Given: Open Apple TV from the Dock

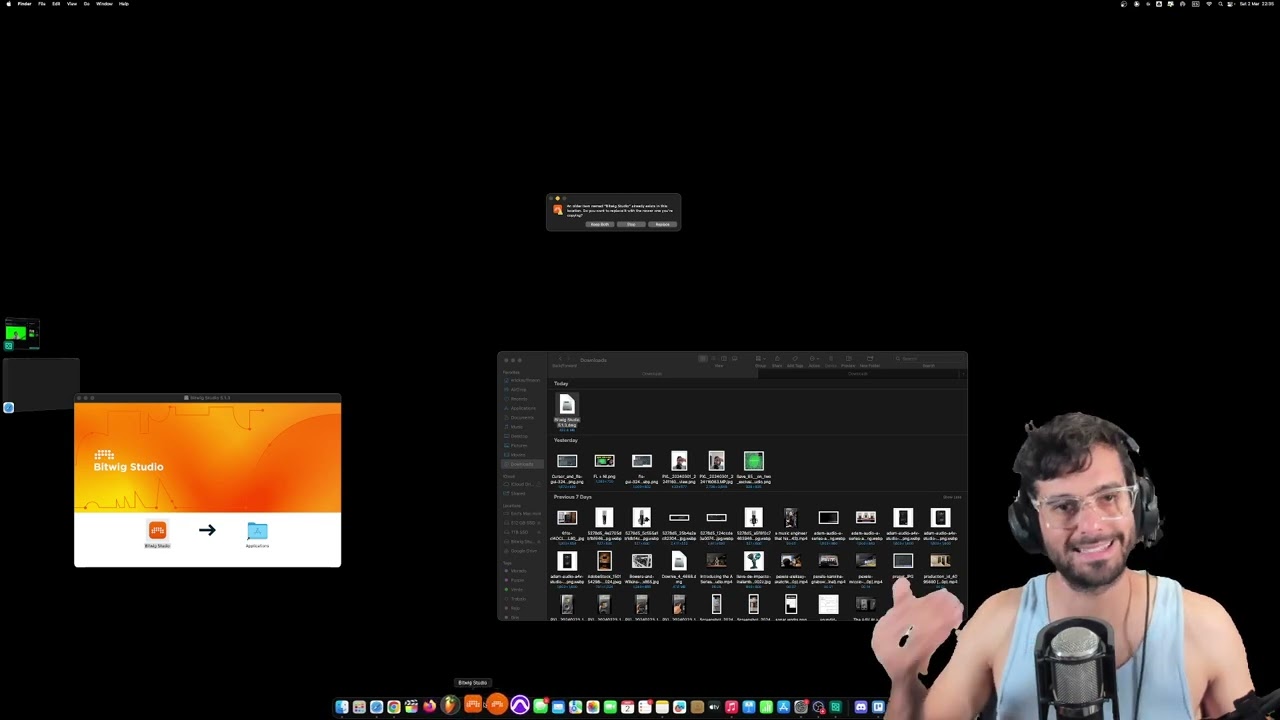Looking at the screenshot, I should [714, 707].
